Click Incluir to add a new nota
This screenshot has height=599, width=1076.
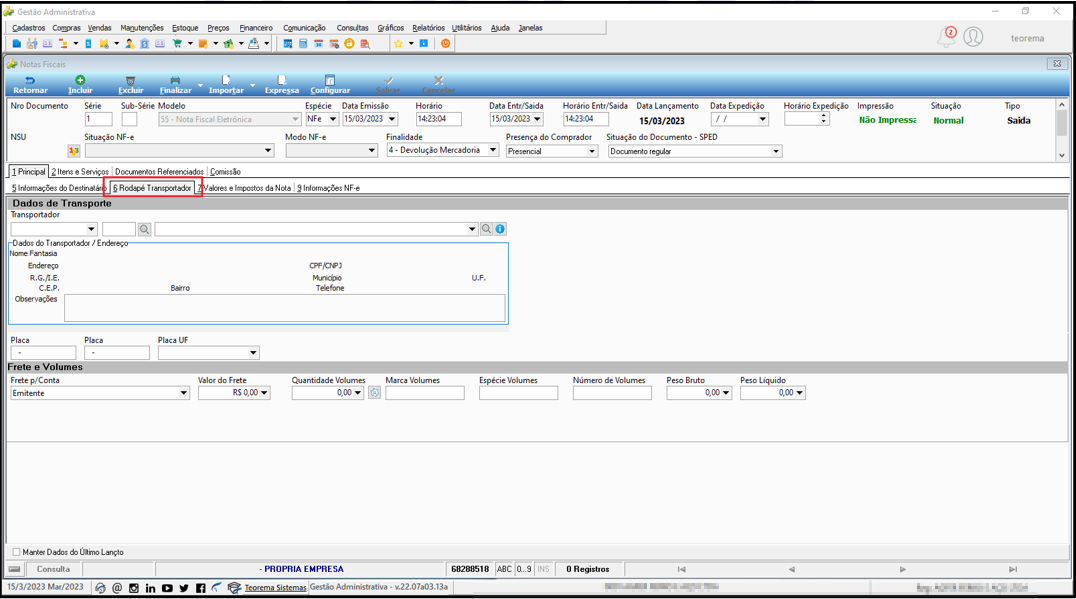(x=80, y=85)
